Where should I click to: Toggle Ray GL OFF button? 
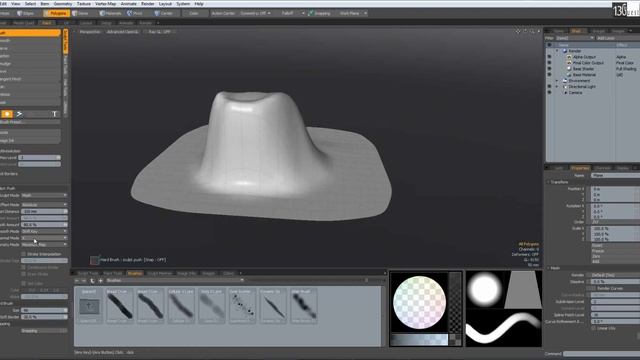tap(159, 32)
